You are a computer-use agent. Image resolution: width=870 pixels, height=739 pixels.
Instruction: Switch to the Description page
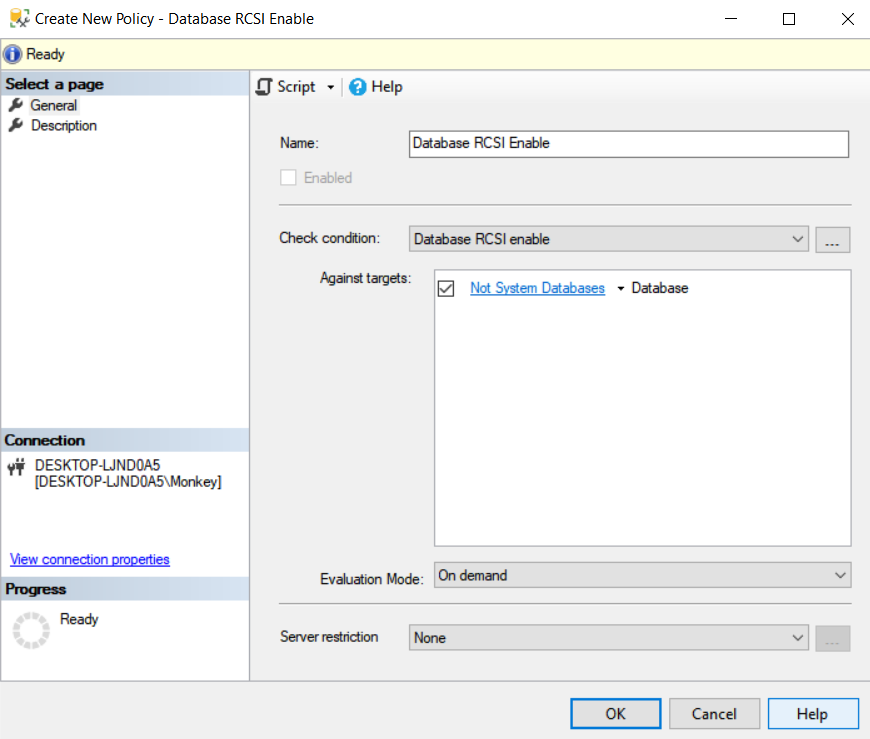(64, 125)
